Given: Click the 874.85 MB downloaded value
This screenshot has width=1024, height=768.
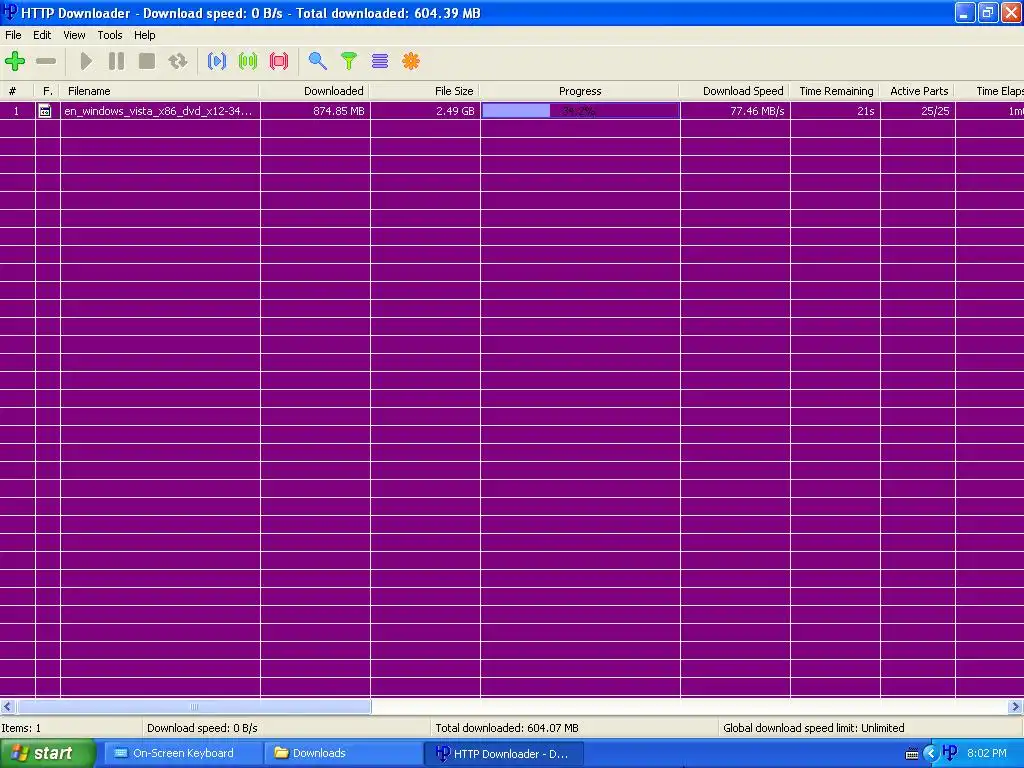Looking at the screenshot, I should click(338, 111).
